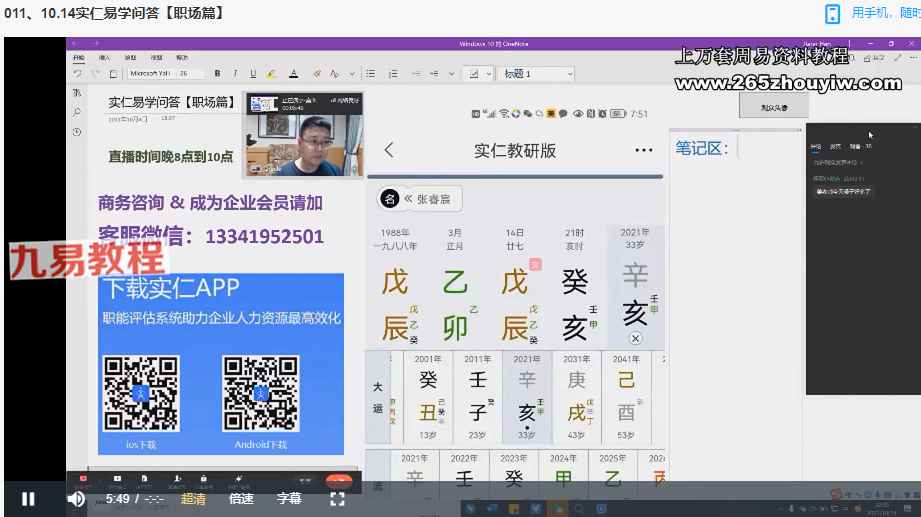Image resolution: width=921 pixels, height=517 pixels.
Task: Toggle italic formatting in OneNote toolbar
Action: pyautogui.click(x=235, y=73)
